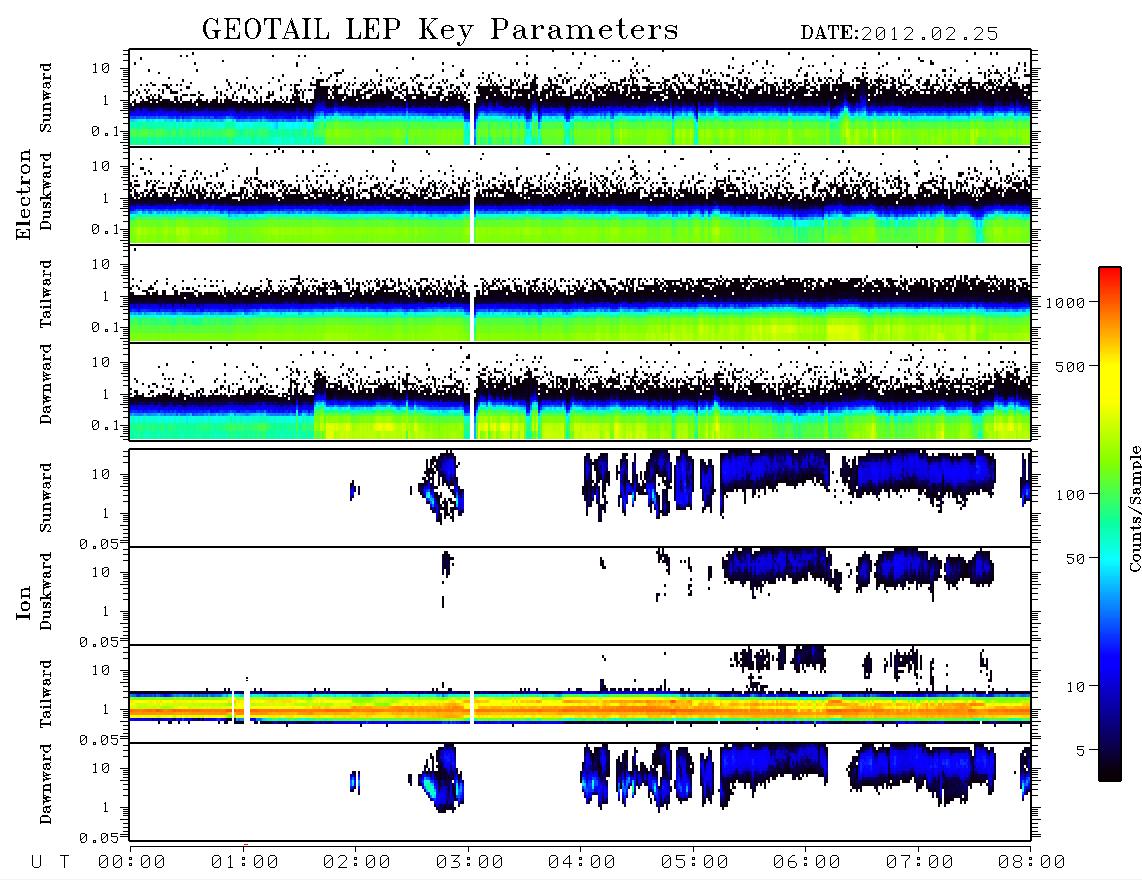1142x880 pixels.
Task: Click the 03:00 time tick label
Action: click(470, 862)
